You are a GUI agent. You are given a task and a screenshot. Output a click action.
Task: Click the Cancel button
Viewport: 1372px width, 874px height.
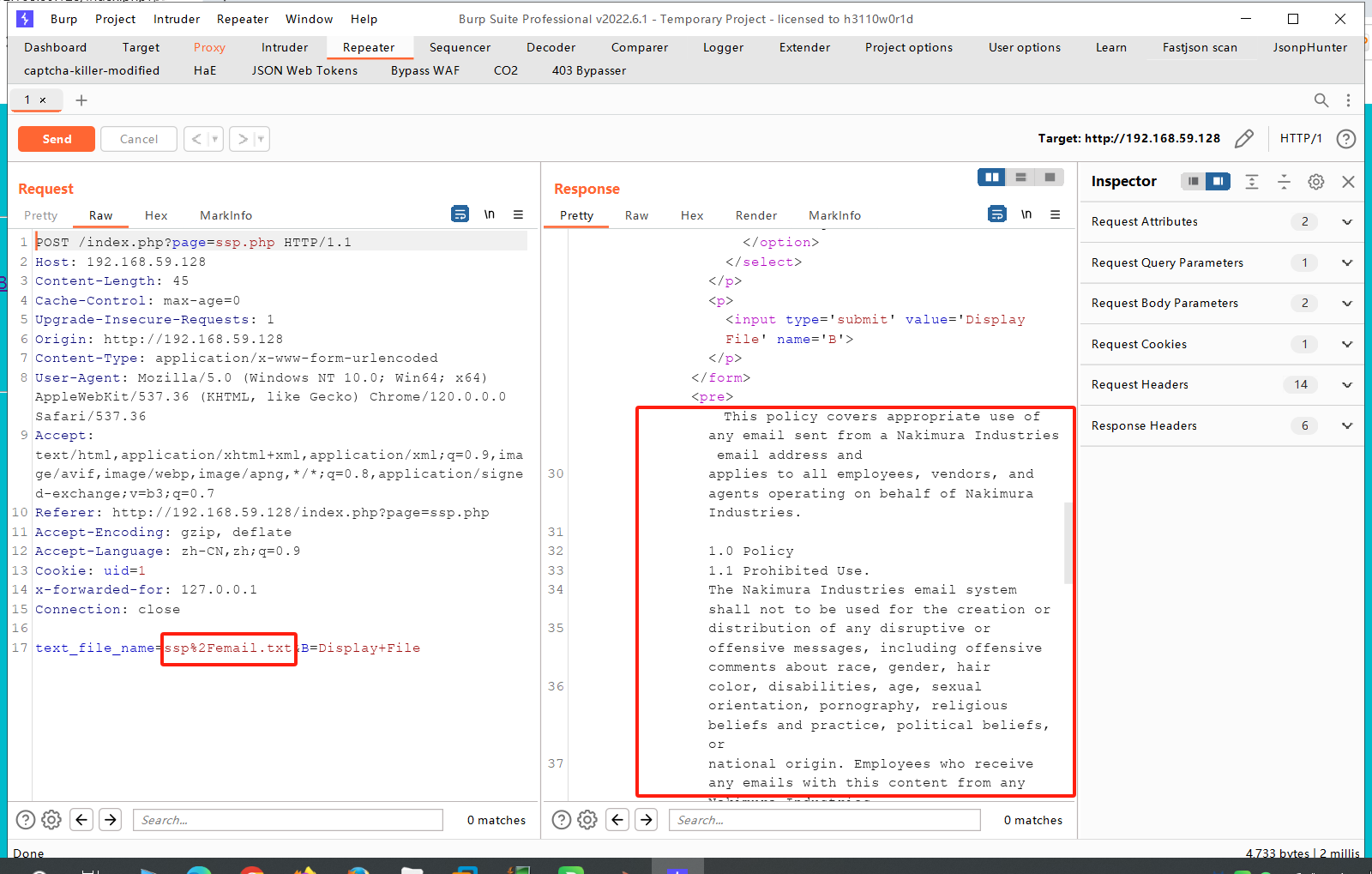(x=138, y=138)
